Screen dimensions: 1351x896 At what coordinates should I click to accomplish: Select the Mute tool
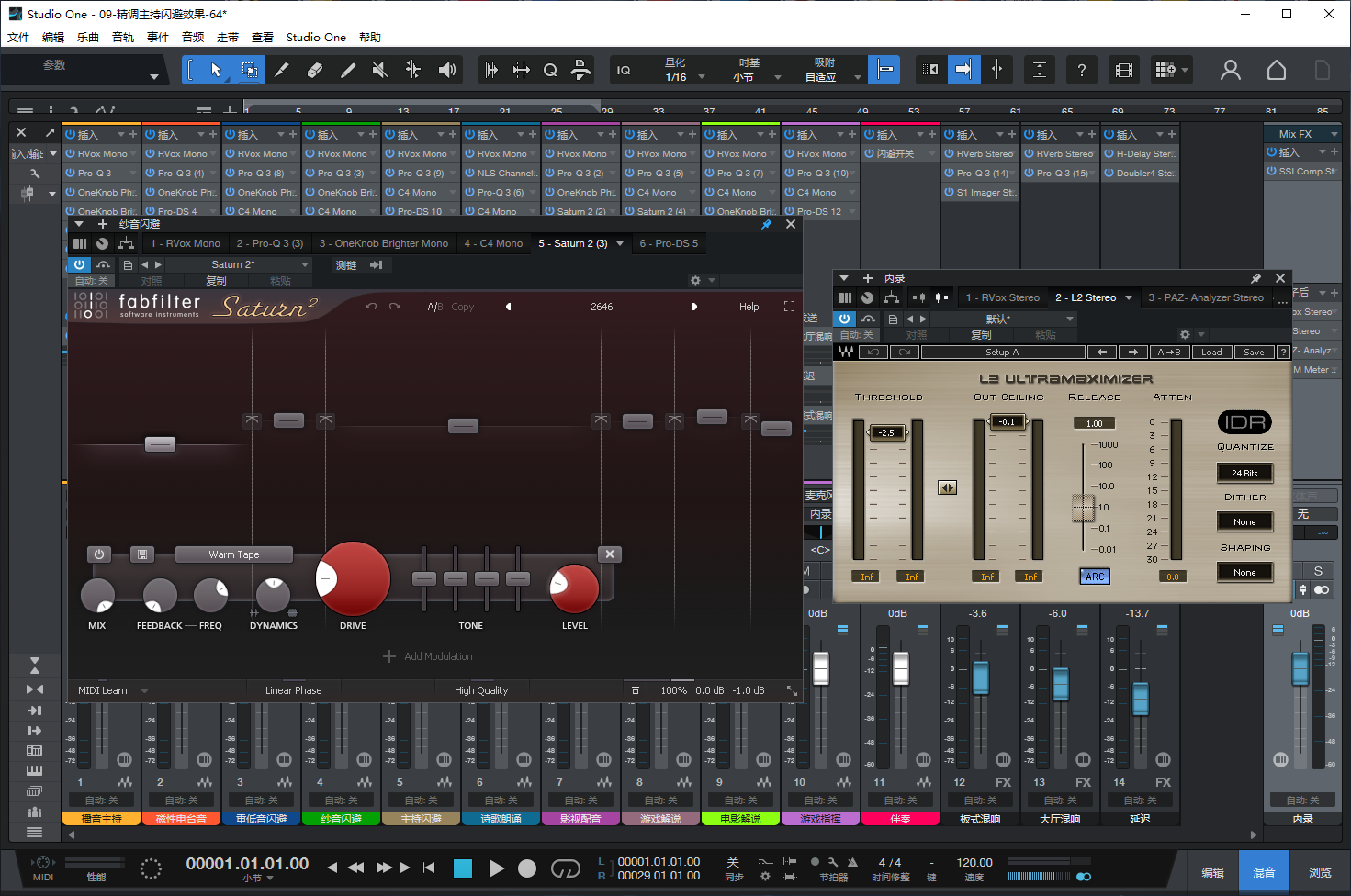click(x=380, y=70)
